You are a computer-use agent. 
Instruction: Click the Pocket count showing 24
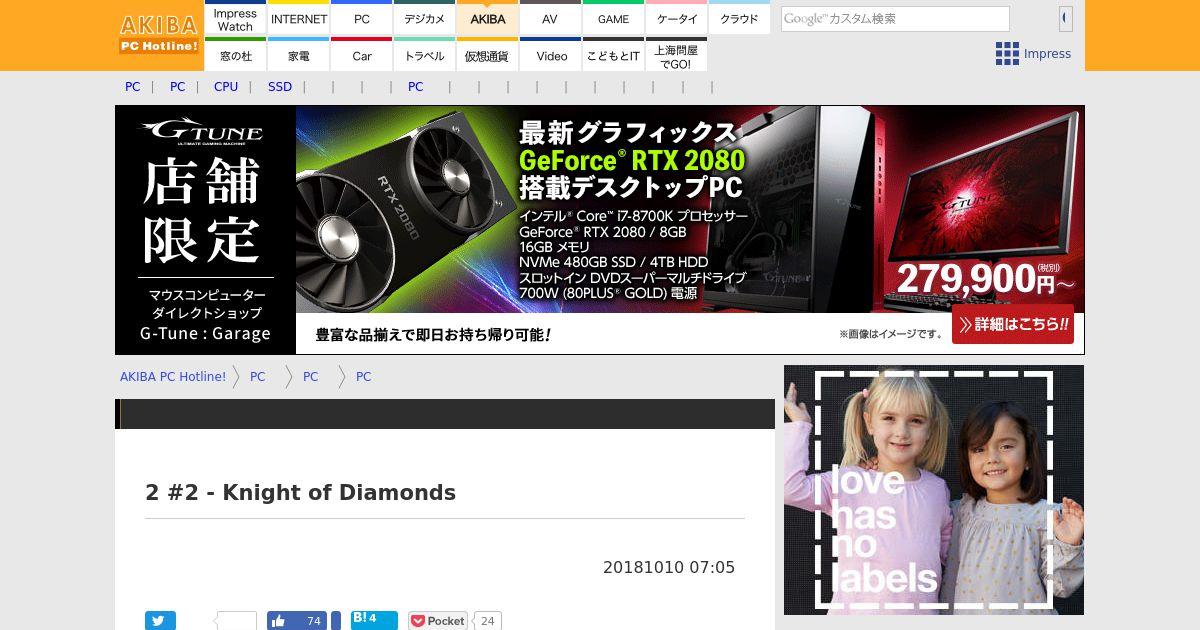click(x=487, y=621)
